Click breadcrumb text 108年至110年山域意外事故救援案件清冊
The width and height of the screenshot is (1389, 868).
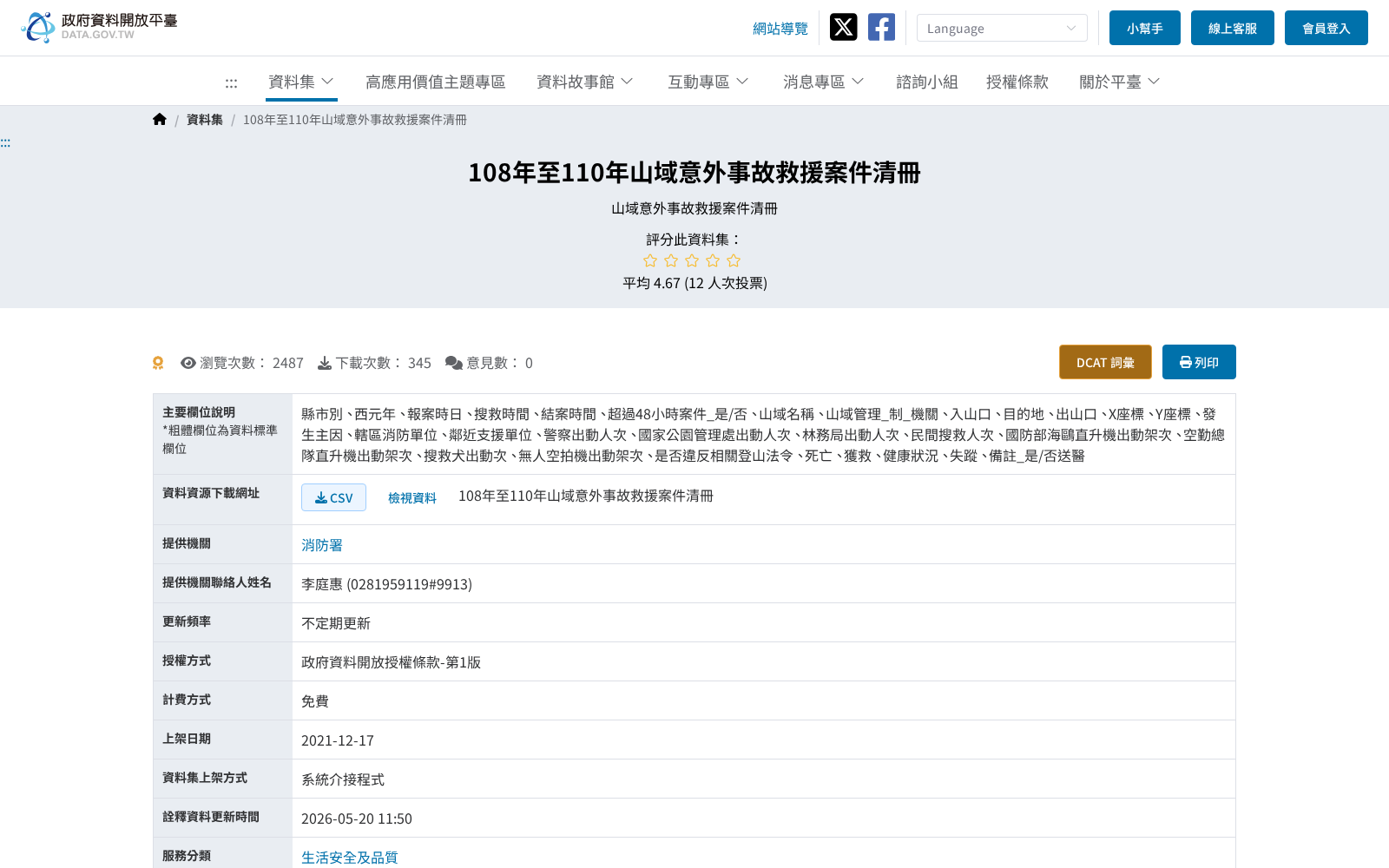tap(355, 120)
